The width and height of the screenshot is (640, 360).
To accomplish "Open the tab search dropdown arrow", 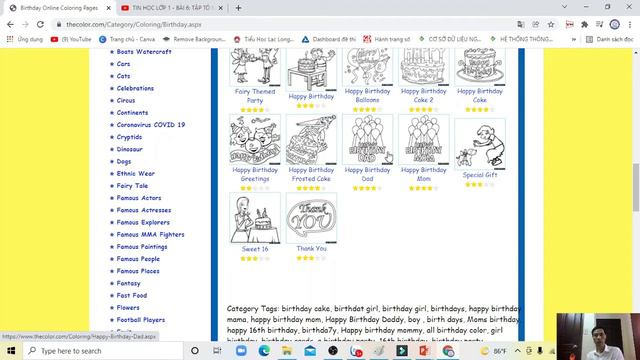I will click(564, 7).
